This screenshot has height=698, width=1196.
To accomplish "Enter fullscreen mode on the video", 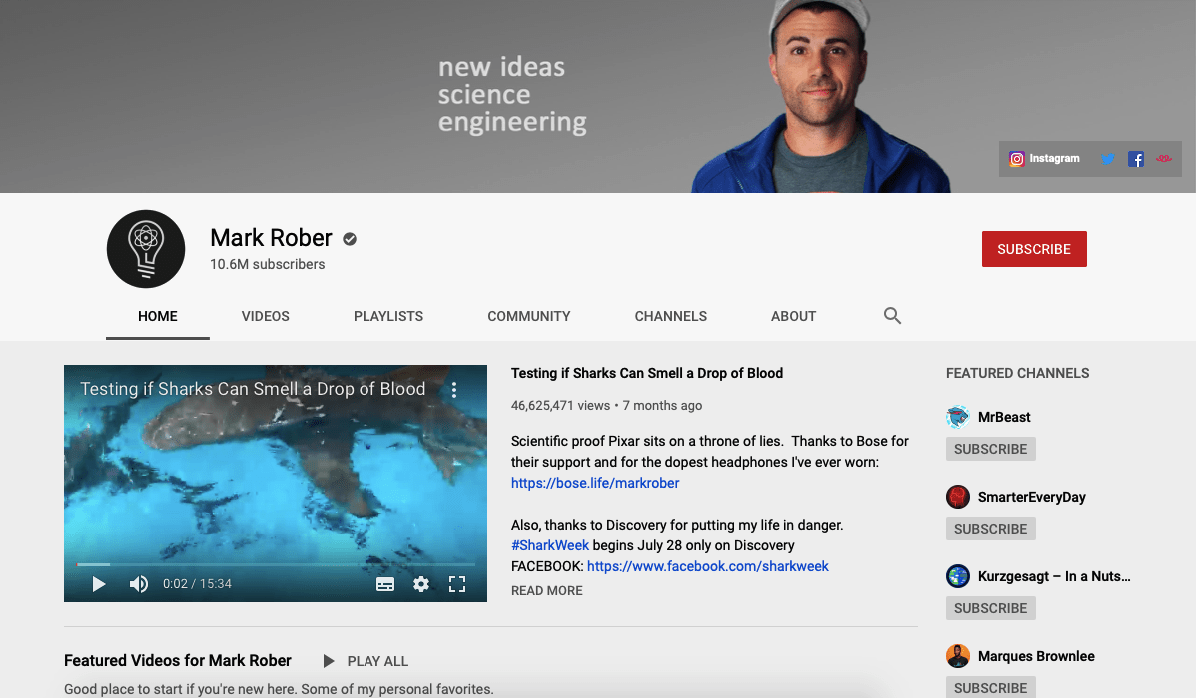I will [x=457, y=584].
